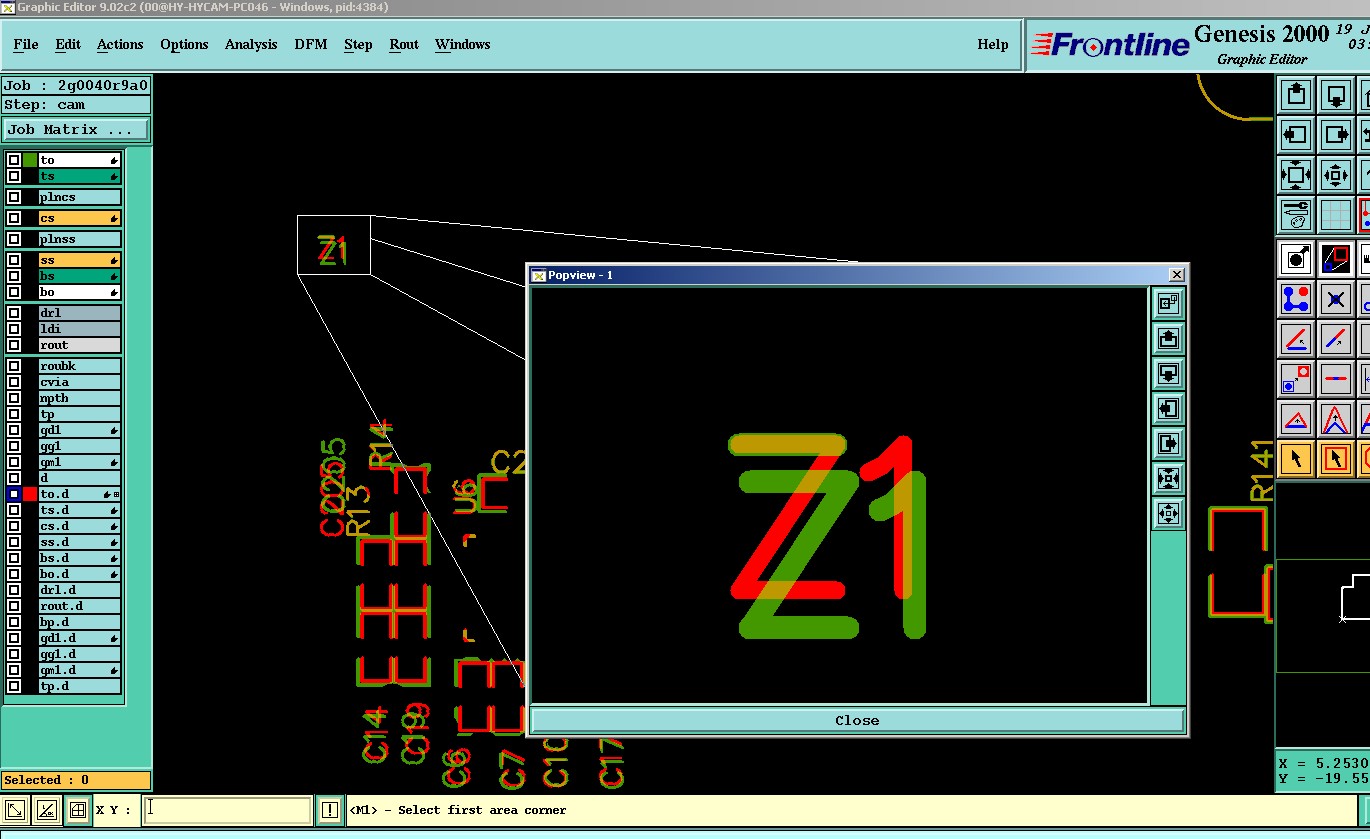Click large box outward-arrows zoom icon
Screen dimensions: 1370x839
1296,175
